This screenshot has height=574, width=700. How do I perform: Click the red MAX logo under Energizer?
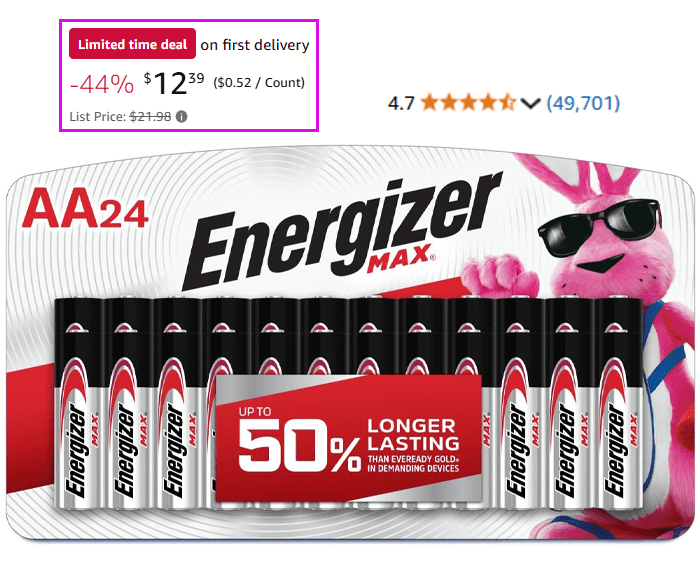400,258
